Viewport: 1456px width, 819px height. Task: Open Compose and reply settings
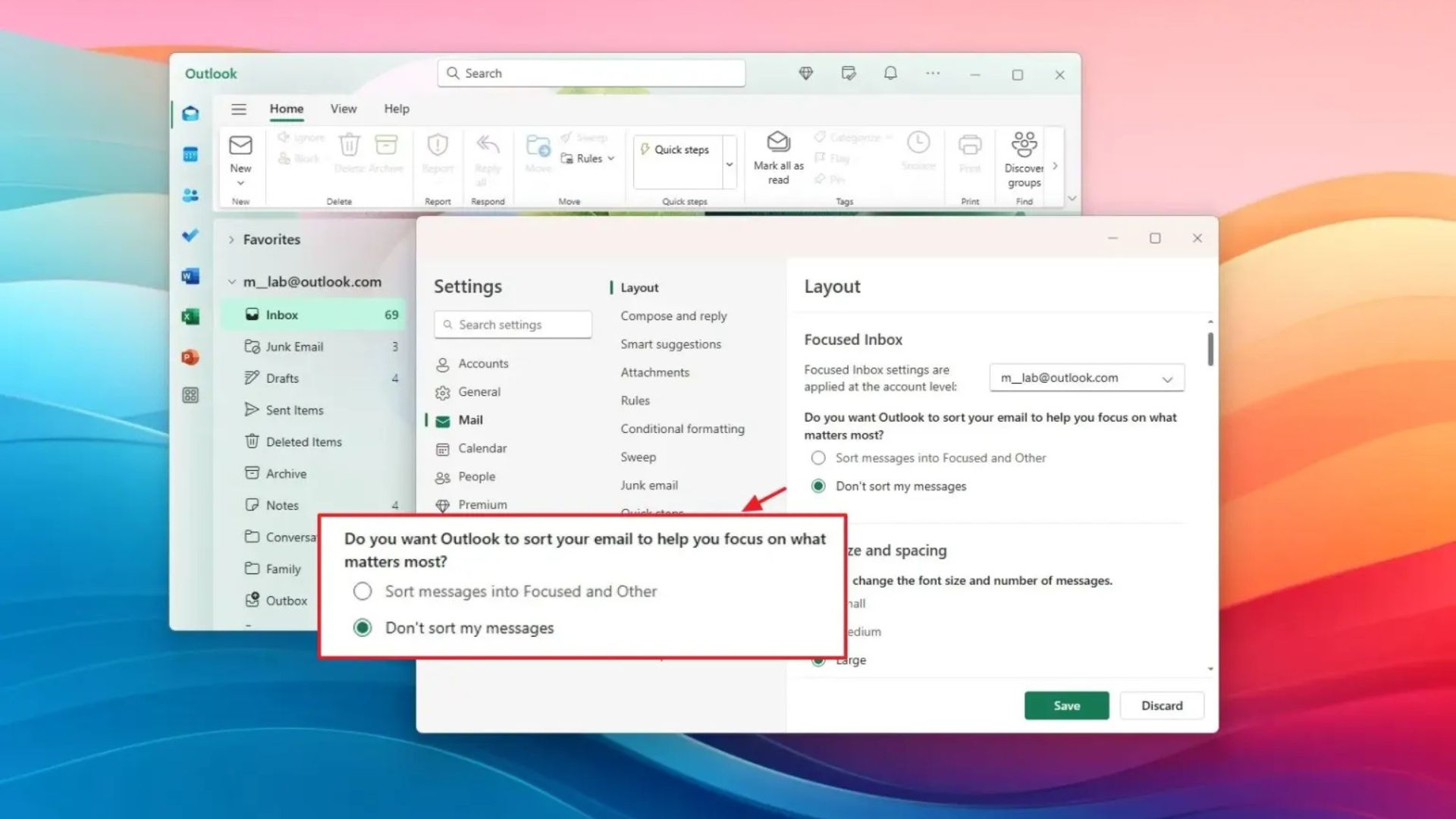click(x=673, y=316)
